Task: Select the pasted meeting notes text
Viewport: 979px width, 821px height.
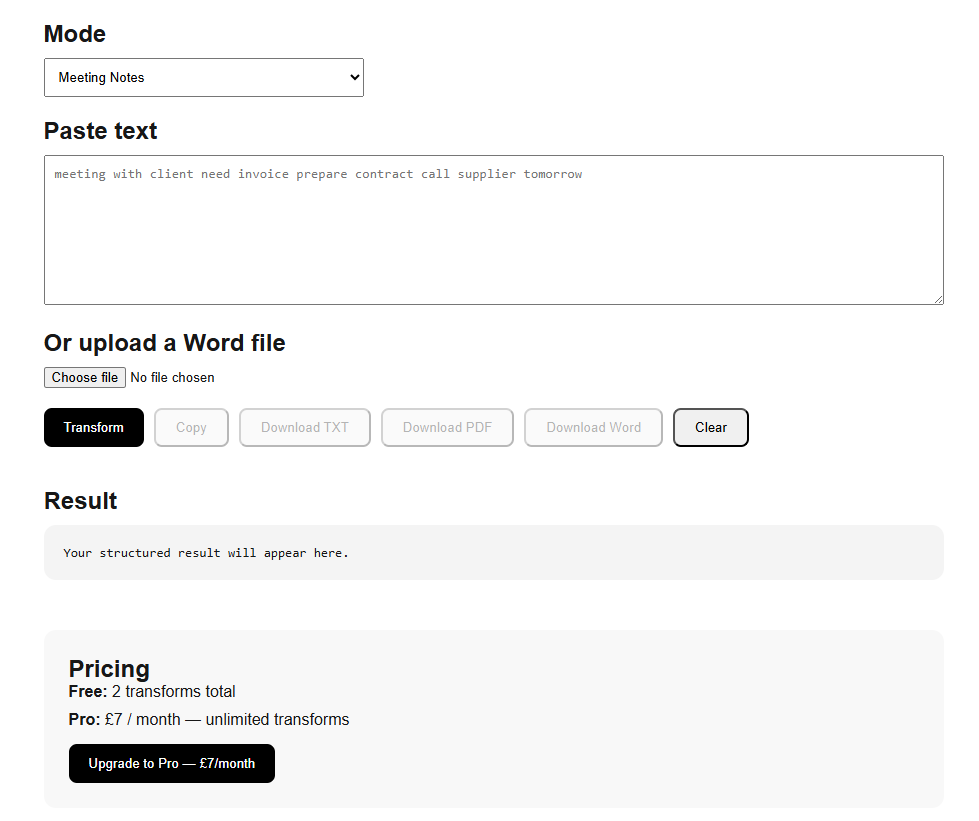Action: tap(317, 173)
